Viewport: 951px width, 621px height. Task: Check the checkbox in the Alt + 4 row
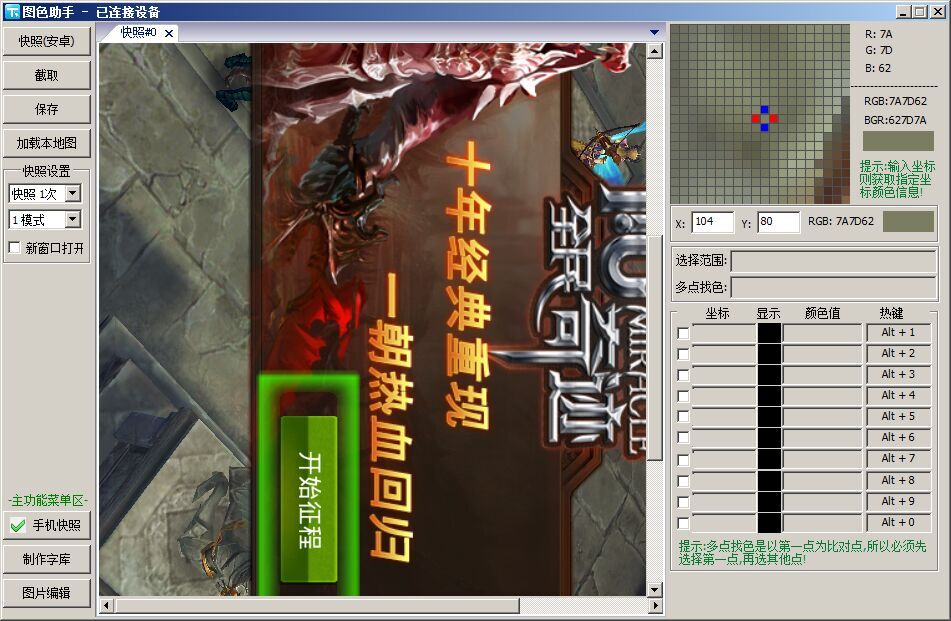coord(684,396)
